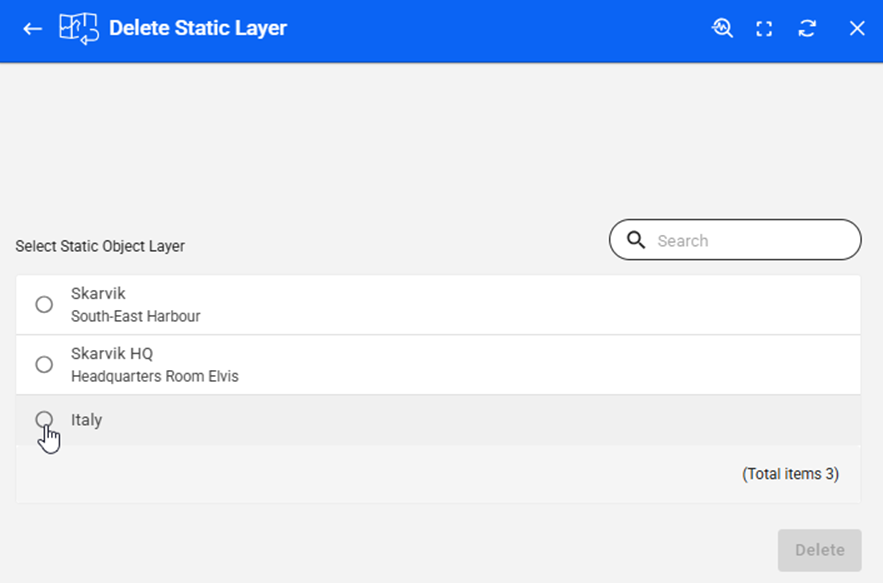Screen dimensions: 883x583
Task: Click the Skarvik HQ layer name
Action: coord(111,353)
